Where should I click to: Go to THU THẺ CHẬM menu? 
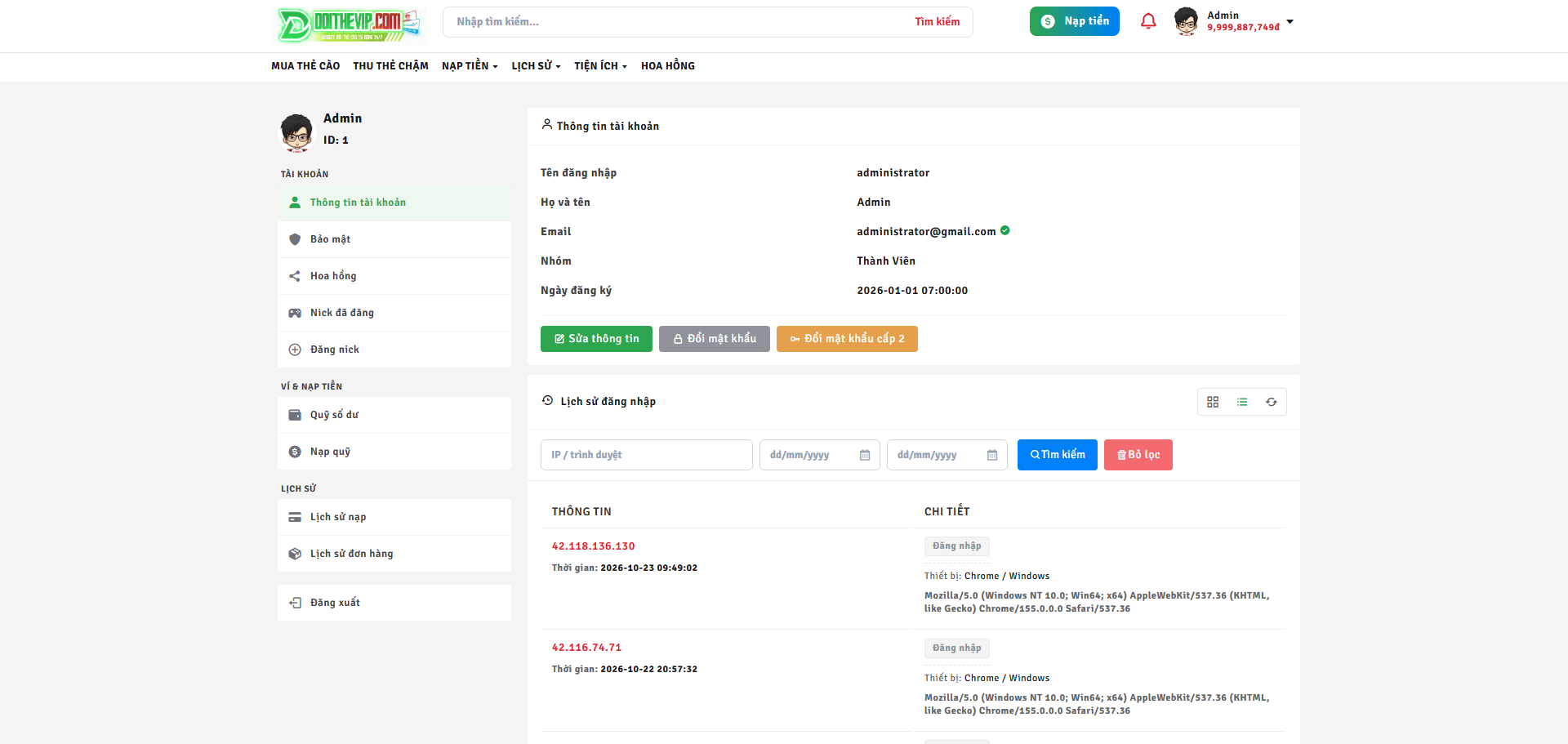[x=390, y=66]
